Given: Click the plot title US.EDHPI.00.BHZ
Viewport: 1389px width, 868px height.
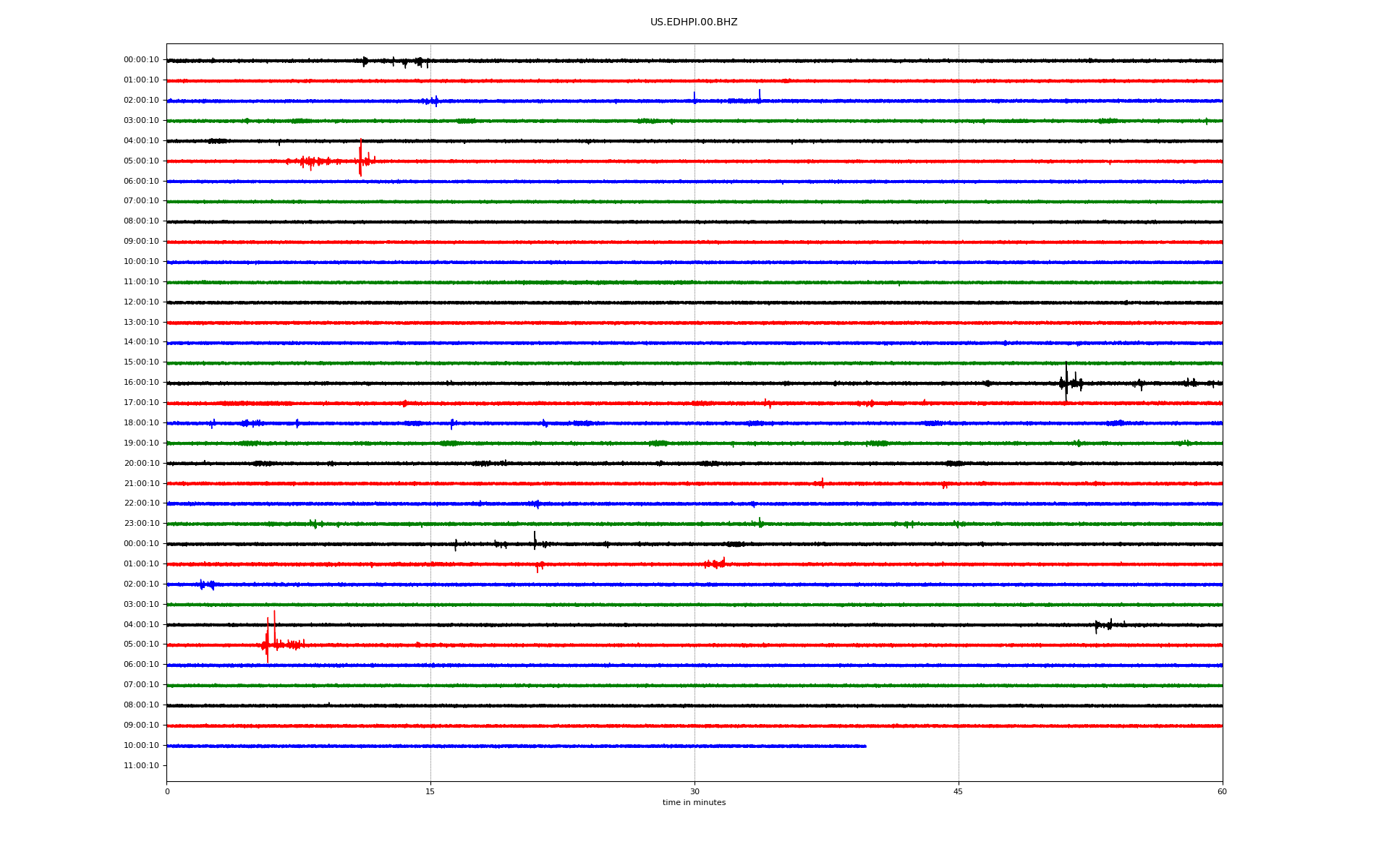Looking at the screenshot, I should pos(693,22).
